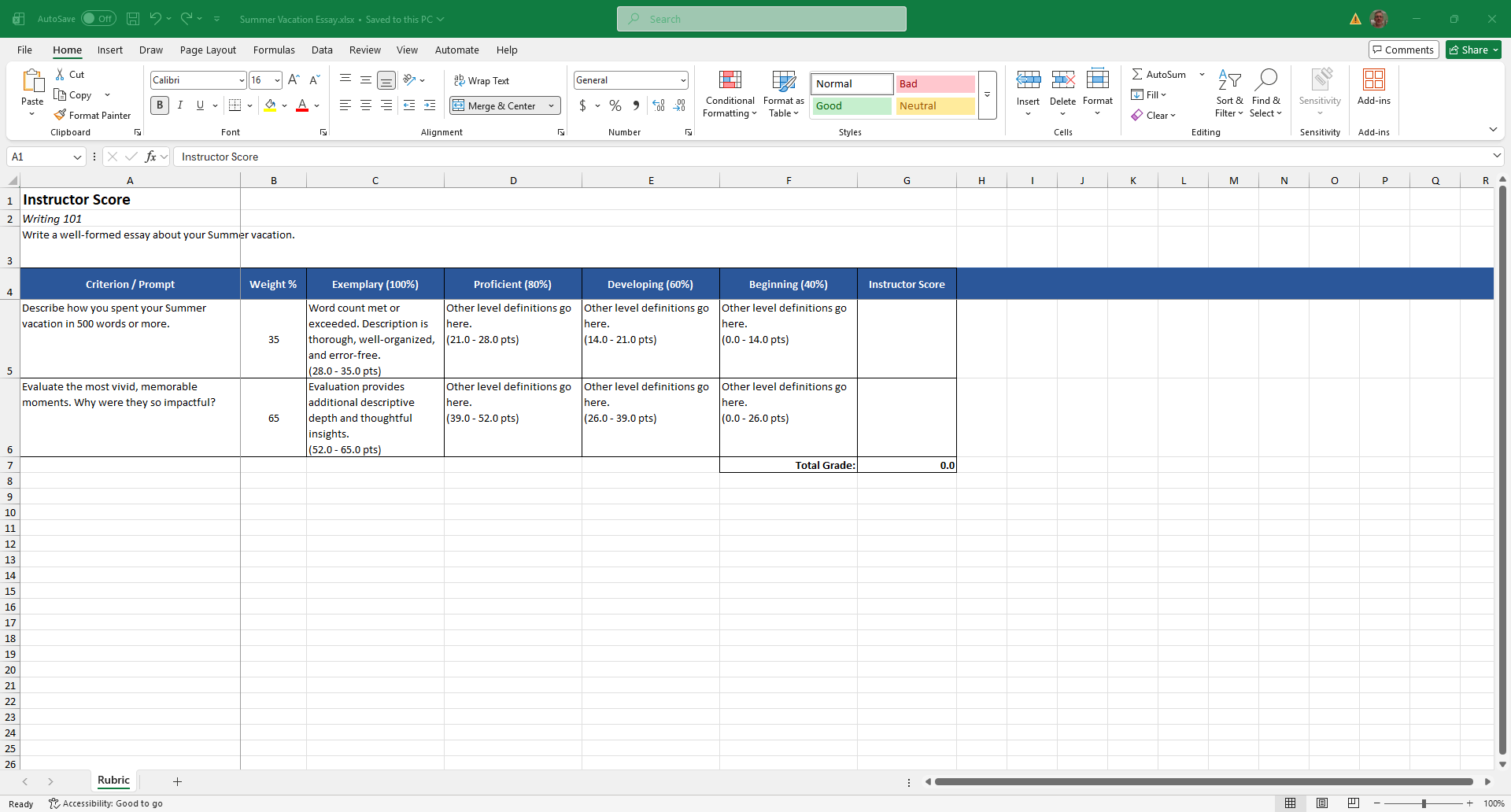Apply the Bad cell style swatch
This screenshot has width=1511, height=812.
click(935, 83)
